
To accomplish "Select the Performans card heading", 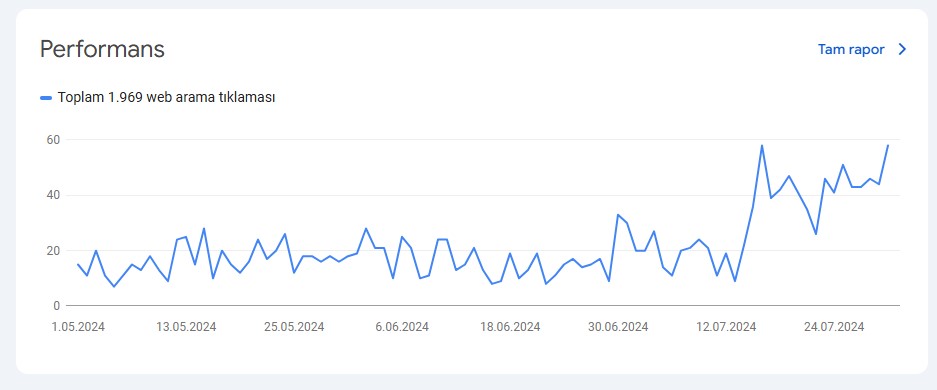I will click(102, 50).
